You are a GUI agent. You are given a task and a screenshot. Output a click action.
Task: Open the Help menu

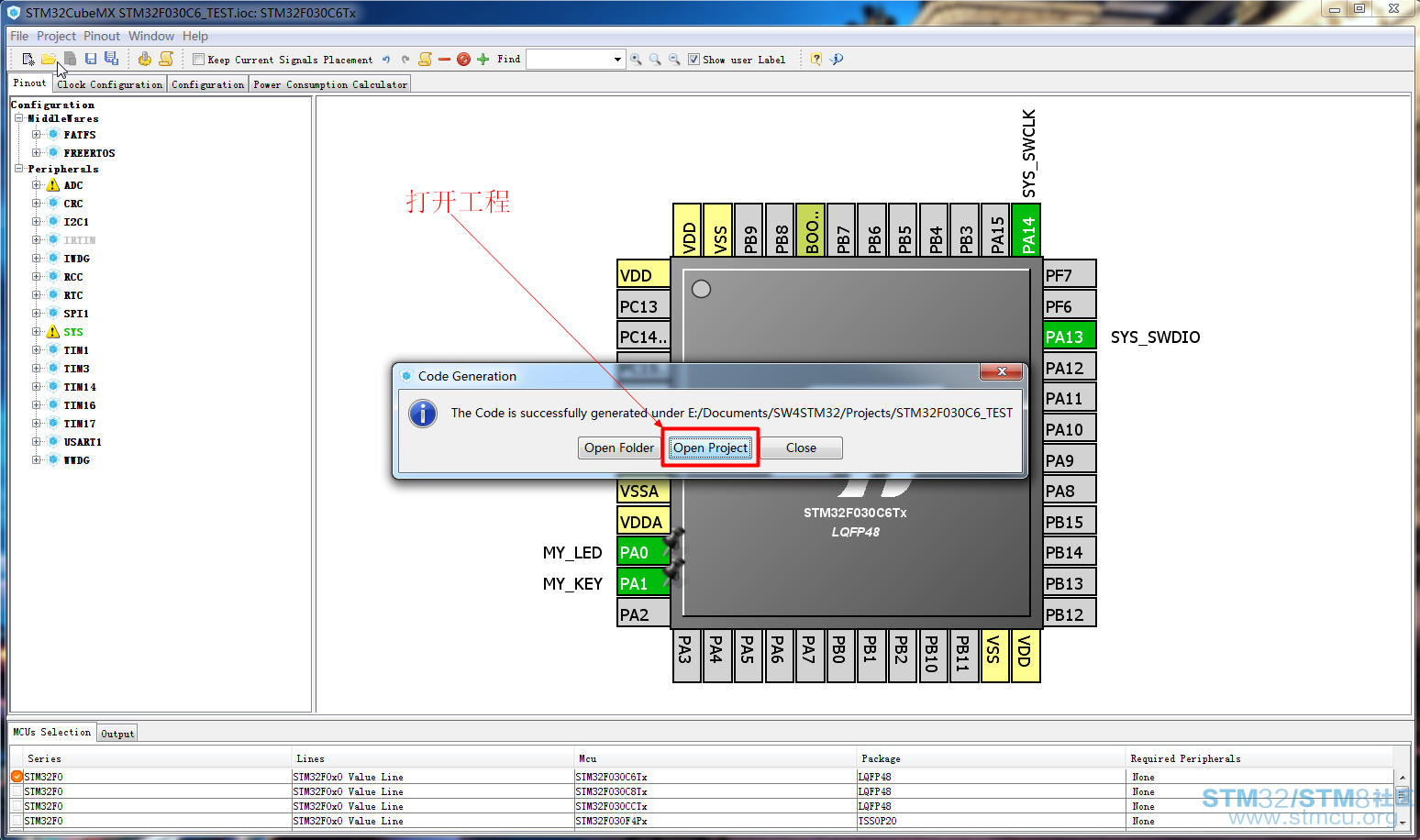[x=195, y=36]
